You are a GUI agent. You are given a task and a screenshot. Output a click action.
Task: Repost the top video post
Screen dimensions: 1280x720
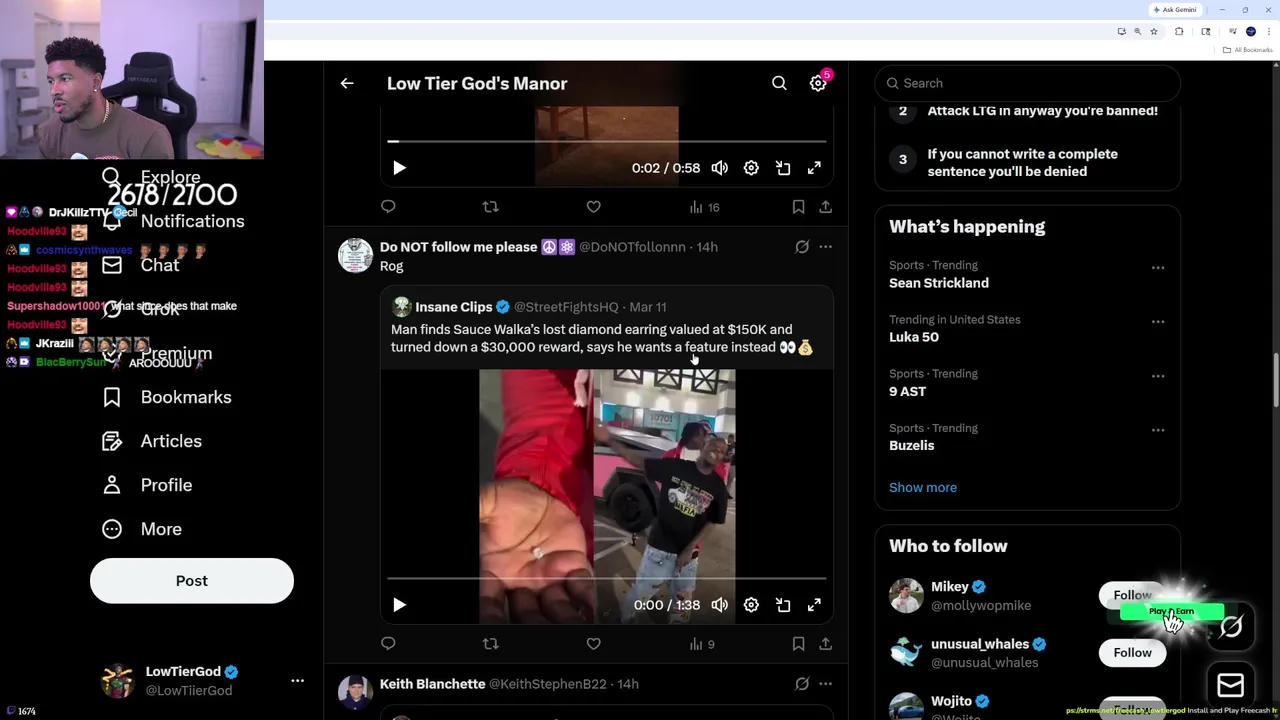490,207
